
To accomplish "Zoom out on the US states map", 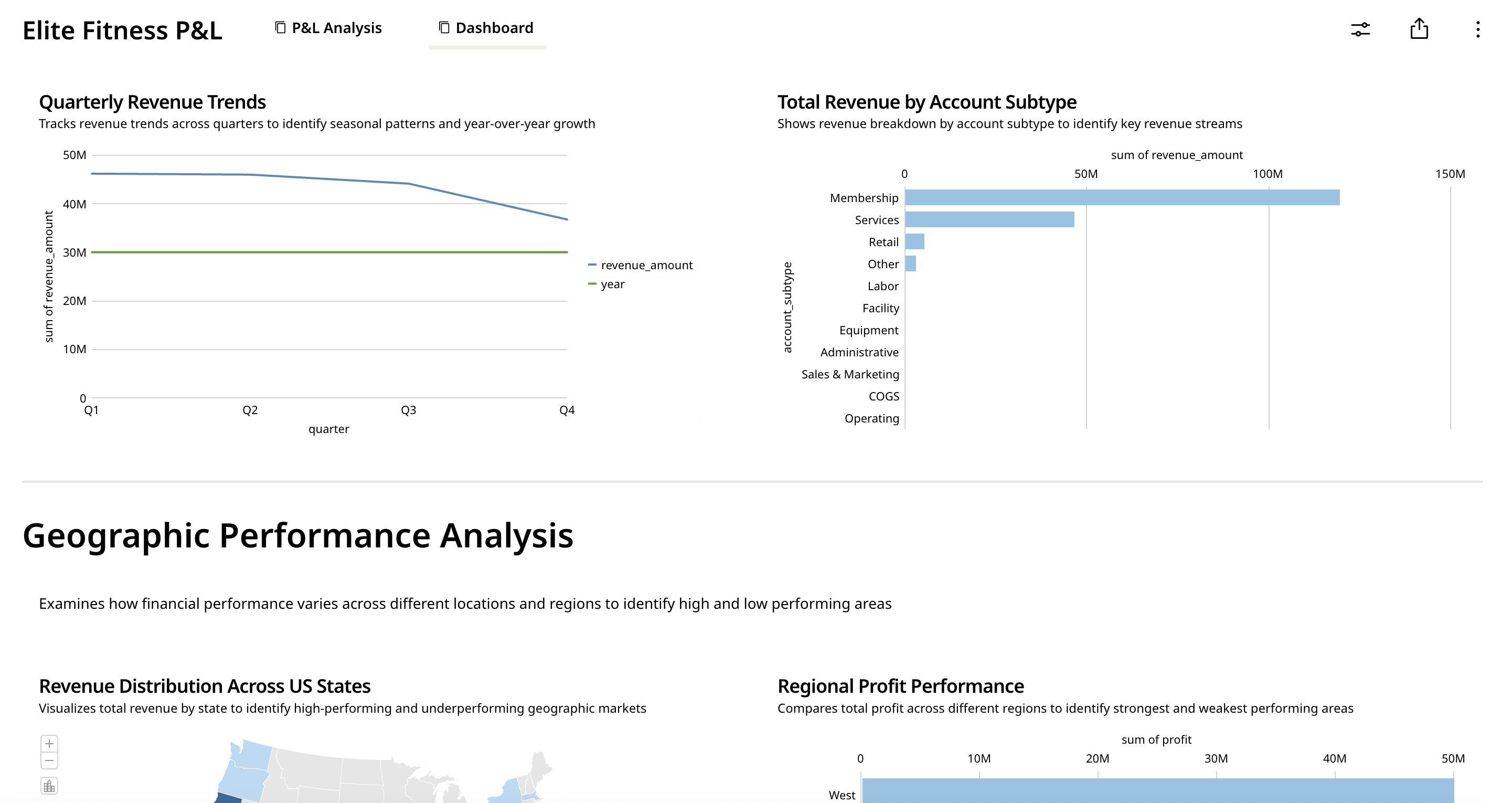I will tap(50, 760).
